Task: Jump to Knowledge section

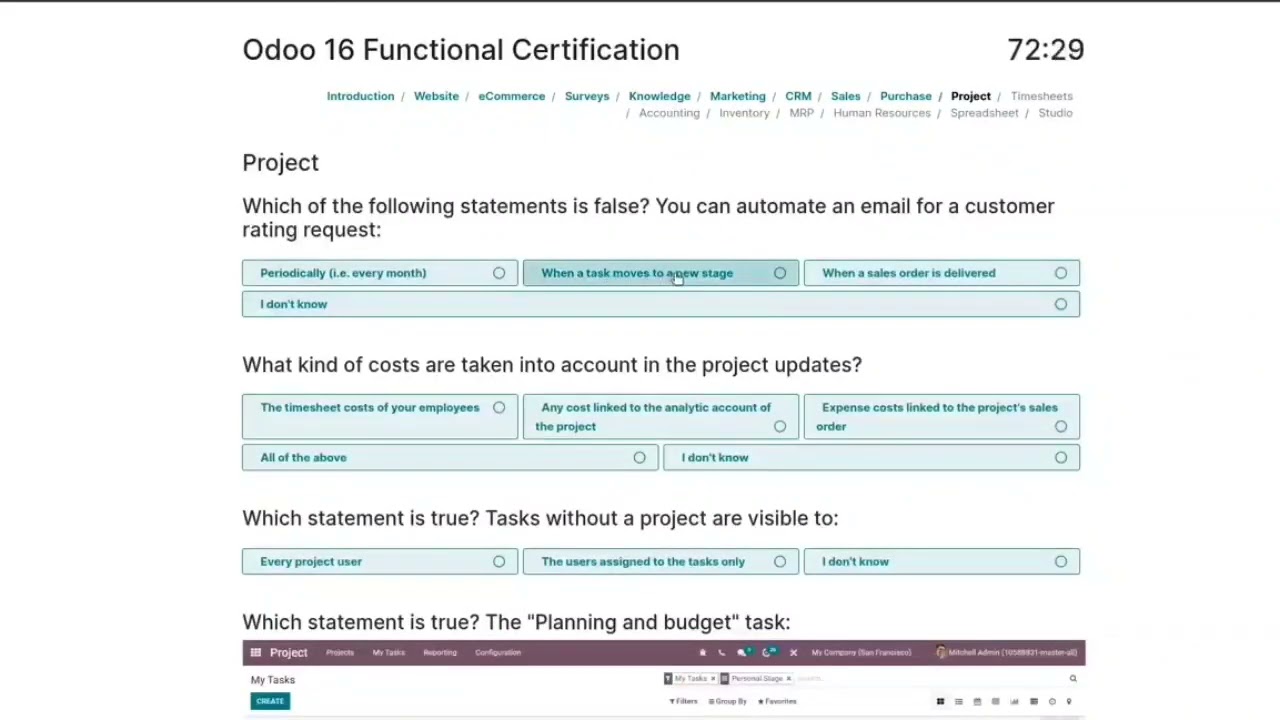Action: coord(659,96)
